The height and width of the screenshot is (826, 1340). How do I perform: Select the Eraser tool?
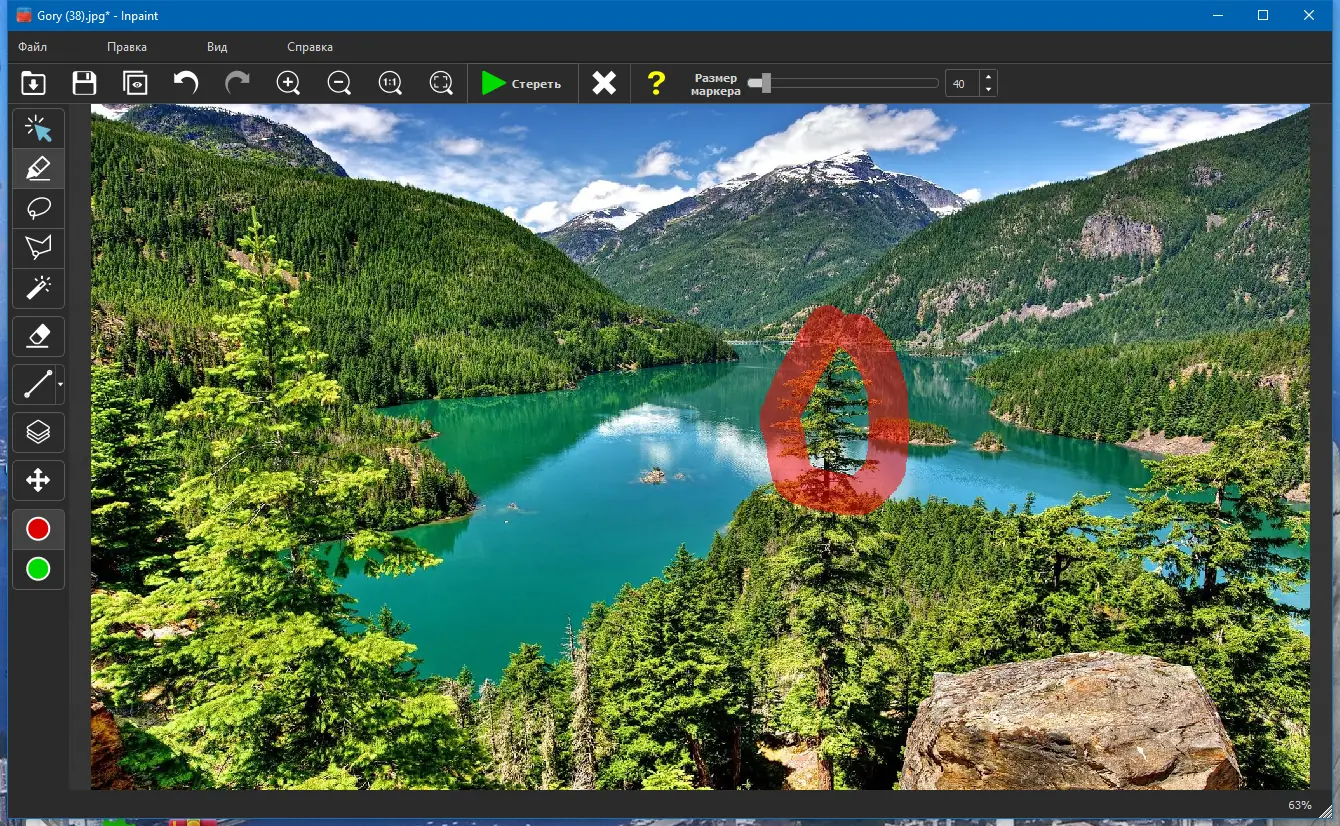[38, 336]
